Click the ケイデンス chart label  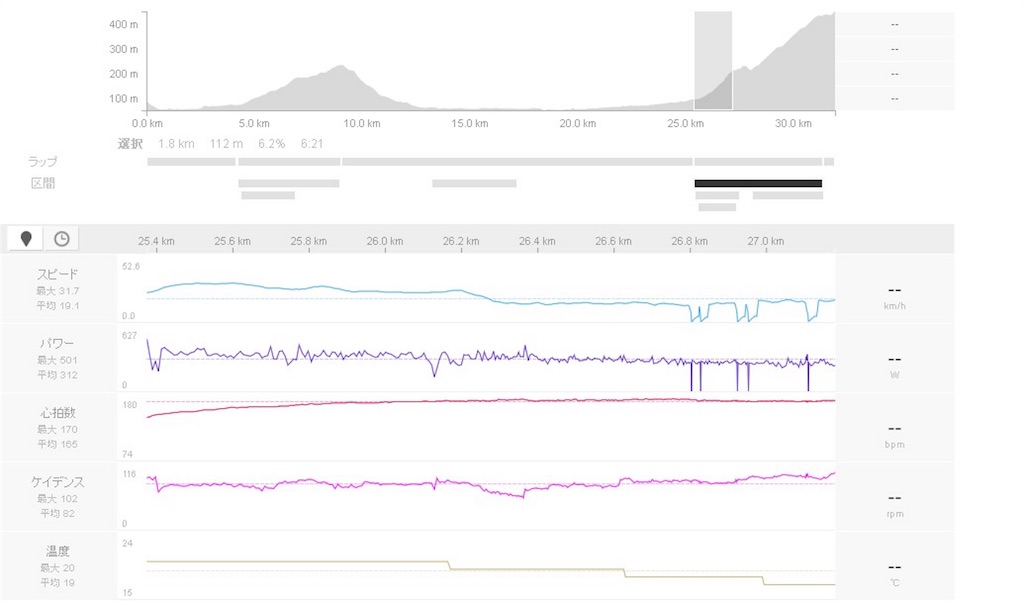pos(57,482)
